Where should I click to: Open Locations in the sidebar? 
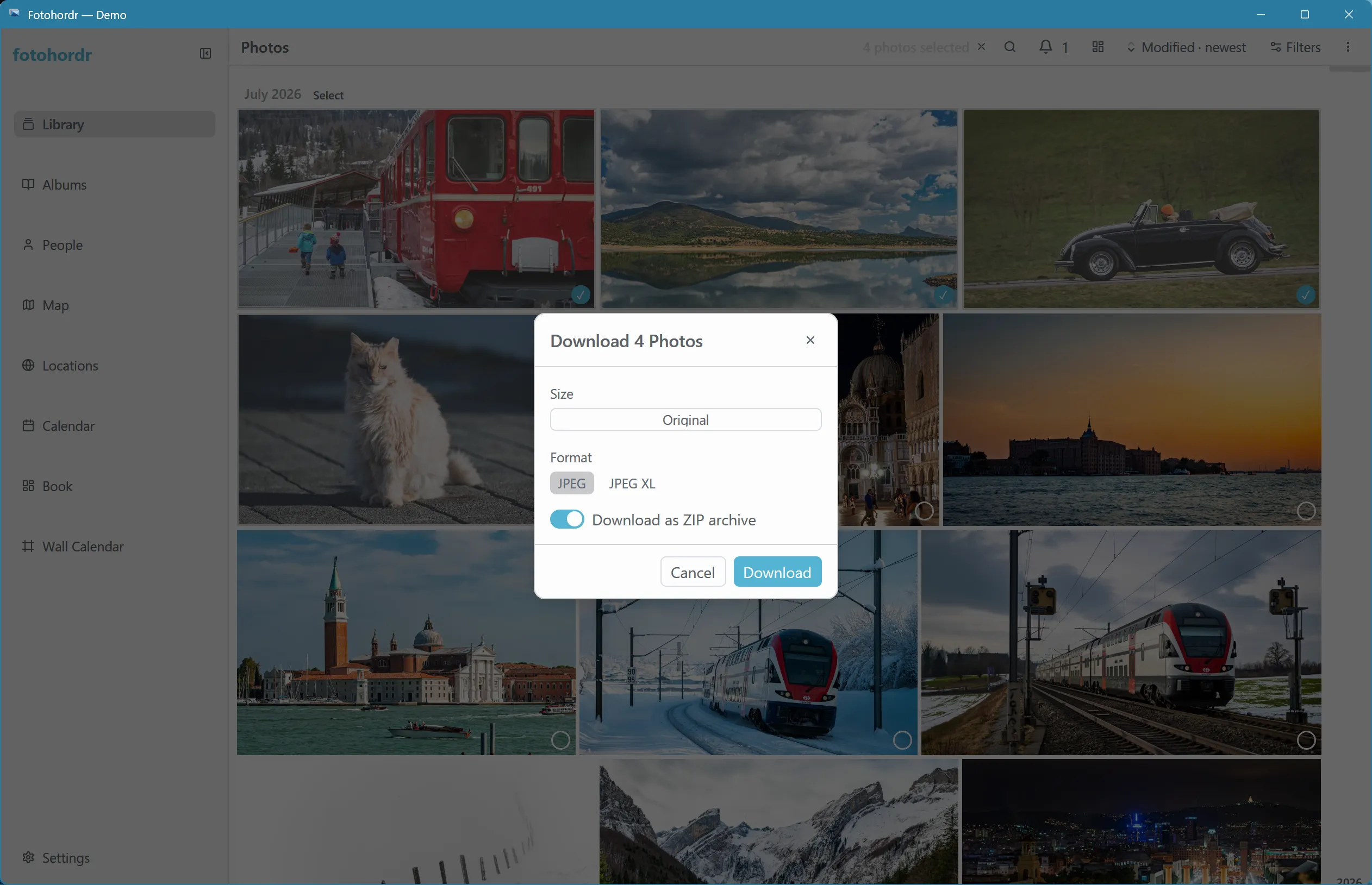[x=115, y=366]
